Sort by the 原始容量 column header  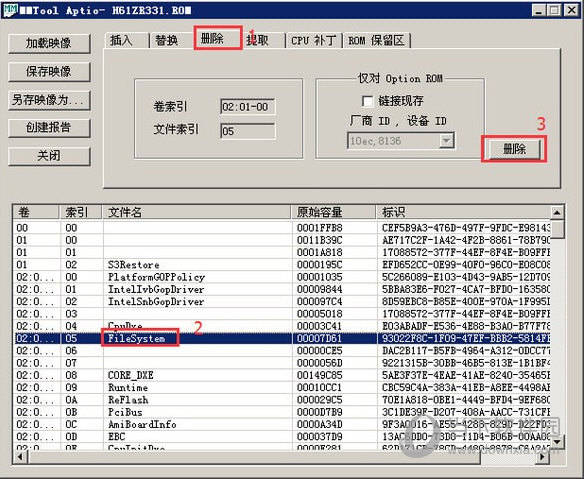coord(333,212)
